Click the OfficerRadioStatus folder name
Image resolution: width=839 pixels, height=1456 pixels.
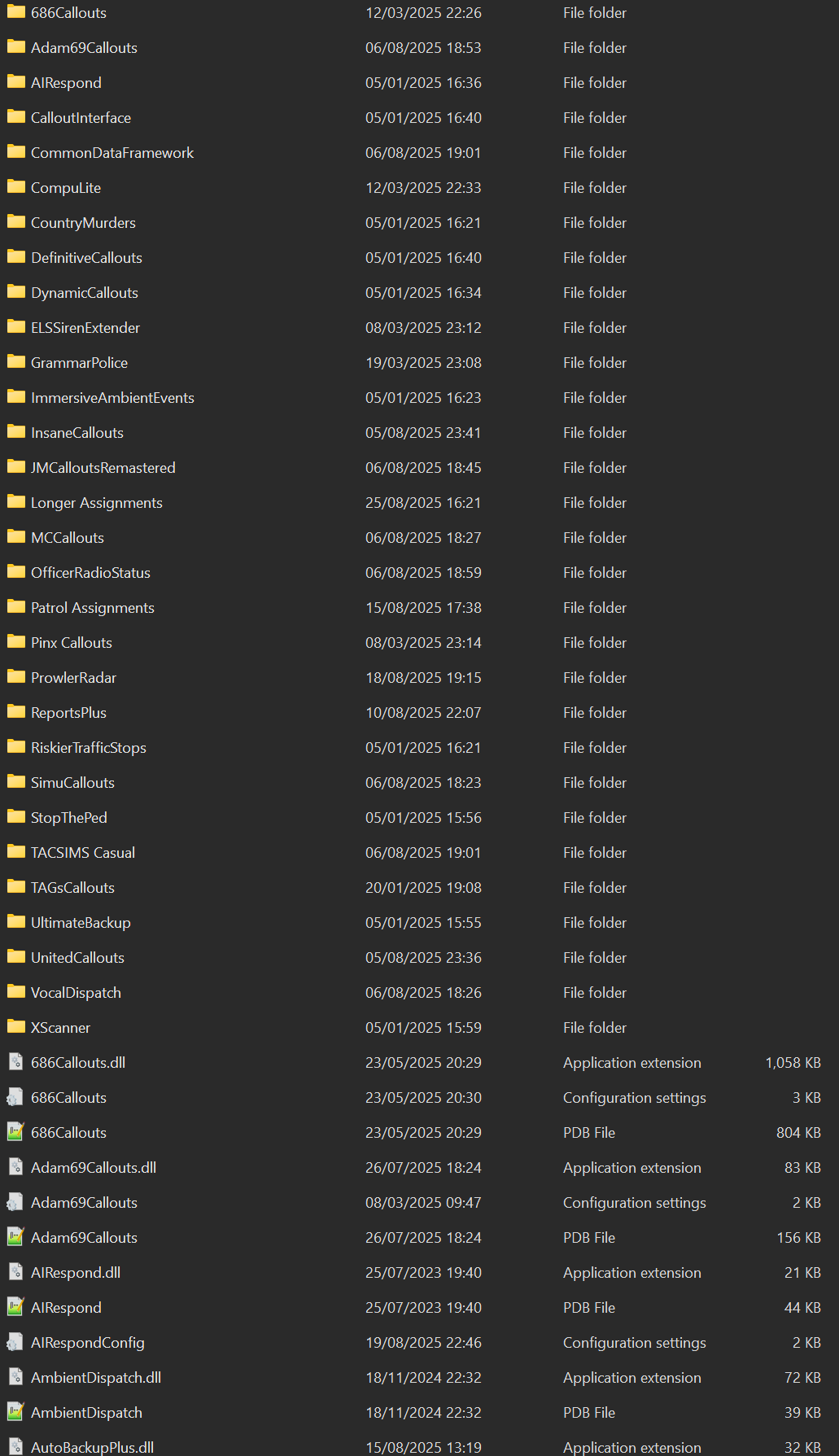90,573
